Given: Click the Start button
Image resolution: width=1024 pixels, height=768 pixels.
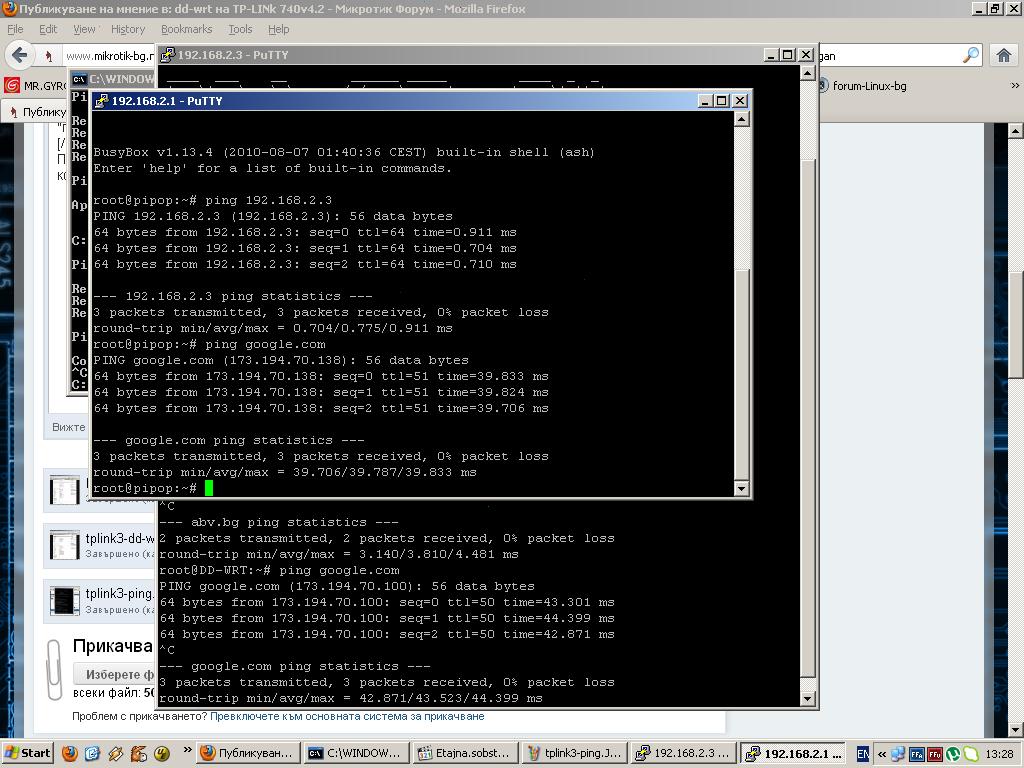Looking at the screenshot, I should point(28,753).
